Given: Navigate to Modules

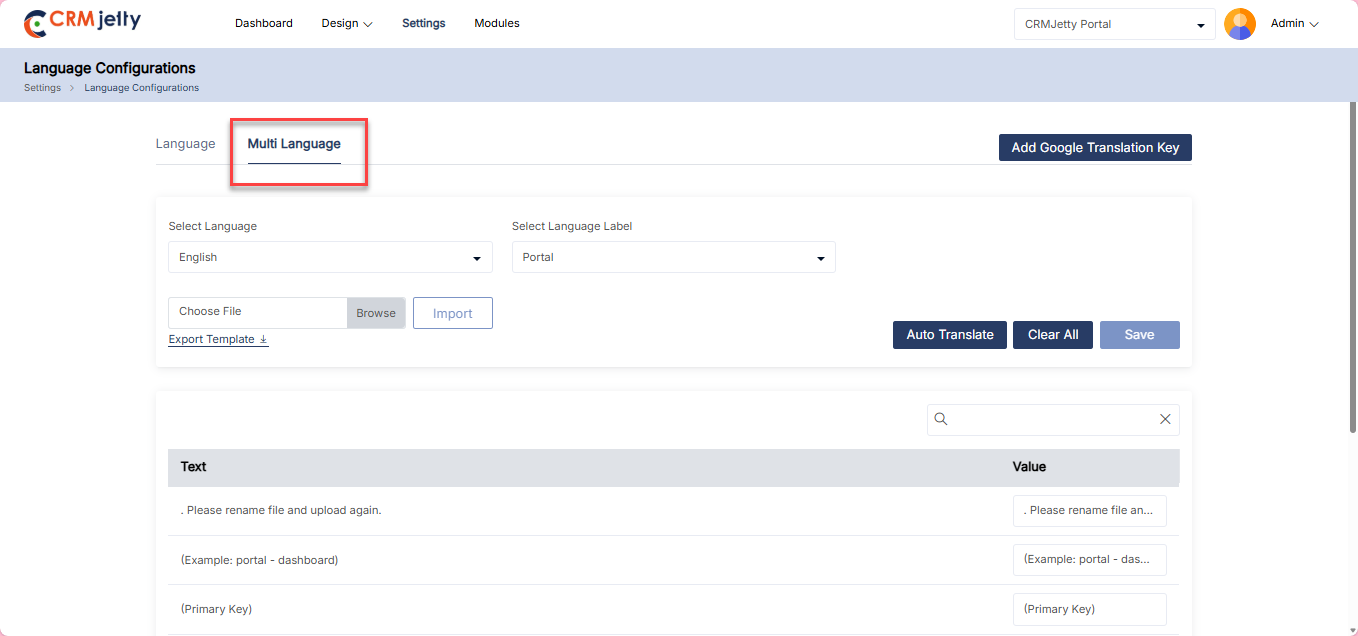Looking at the screenshot, I should [497, 23].
